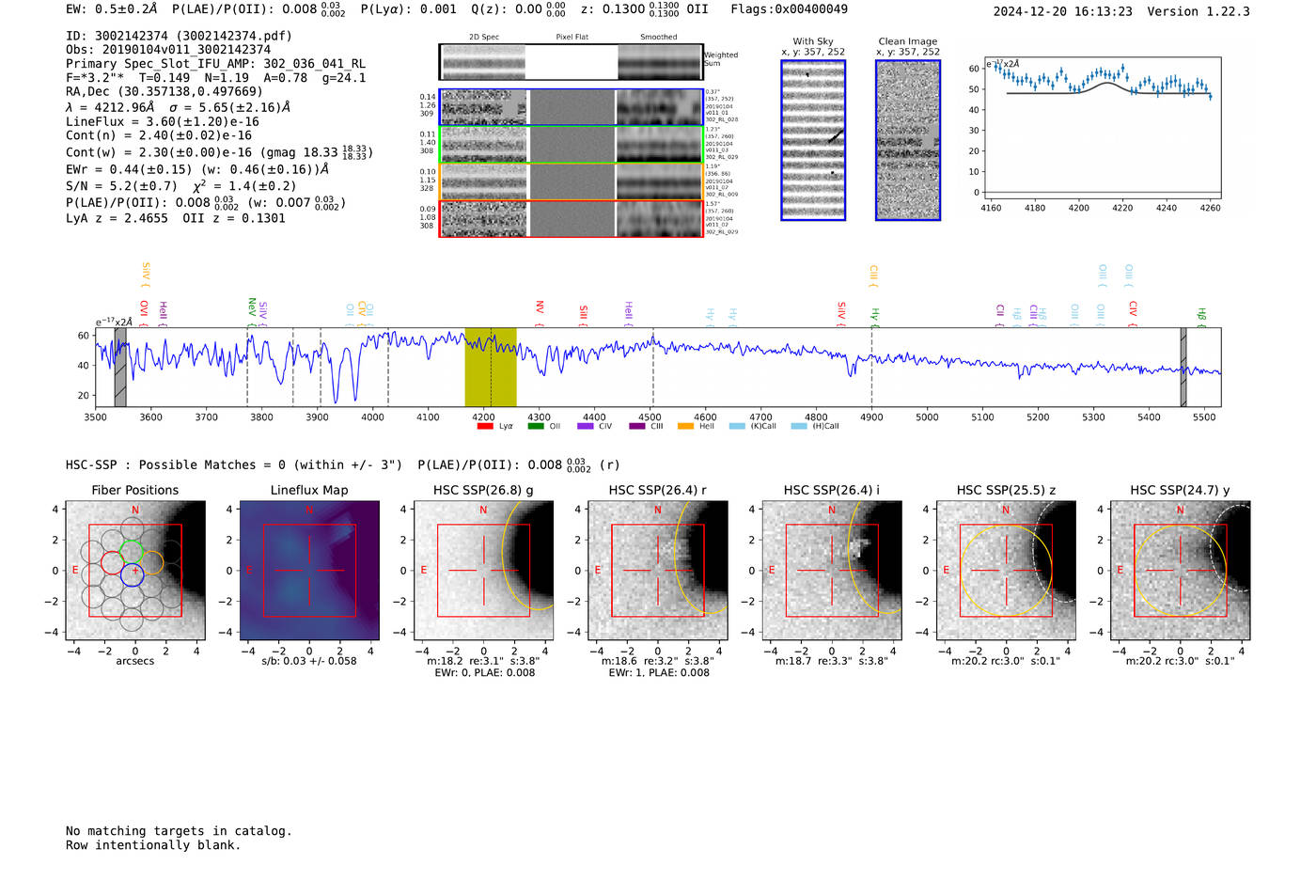Click the green fiber circle in Fiber Positions
Screen dimensions: 1316x896
132,551
